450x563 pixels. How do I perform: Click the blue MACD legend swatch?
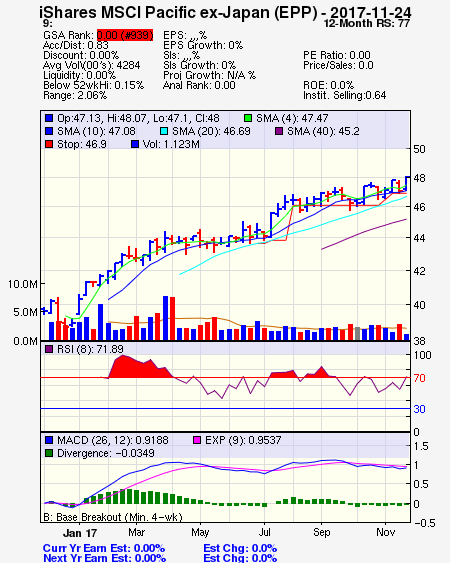tap(49, 440)
